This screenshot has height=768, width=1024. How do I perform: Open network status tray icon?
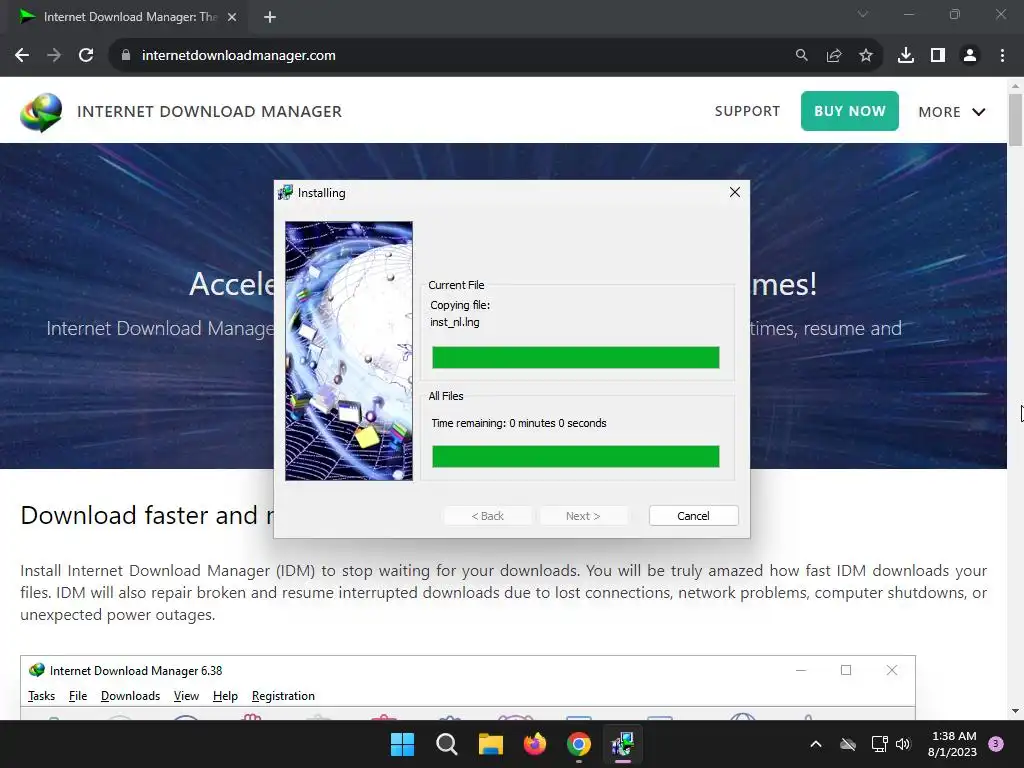pyautogui.click(x=879, y=744)
